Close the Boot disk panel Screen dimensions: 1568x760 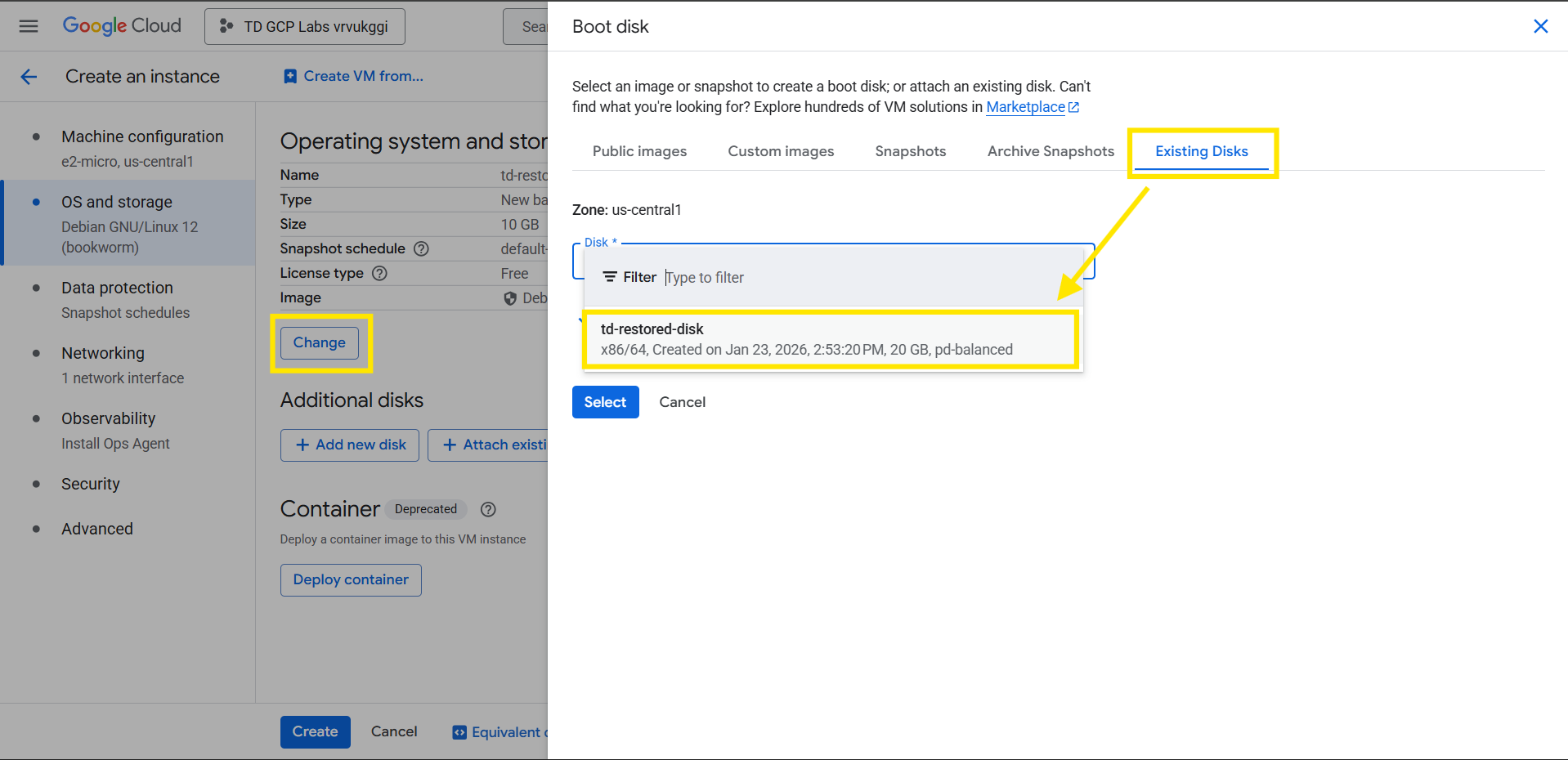(x=1540, y=26)
